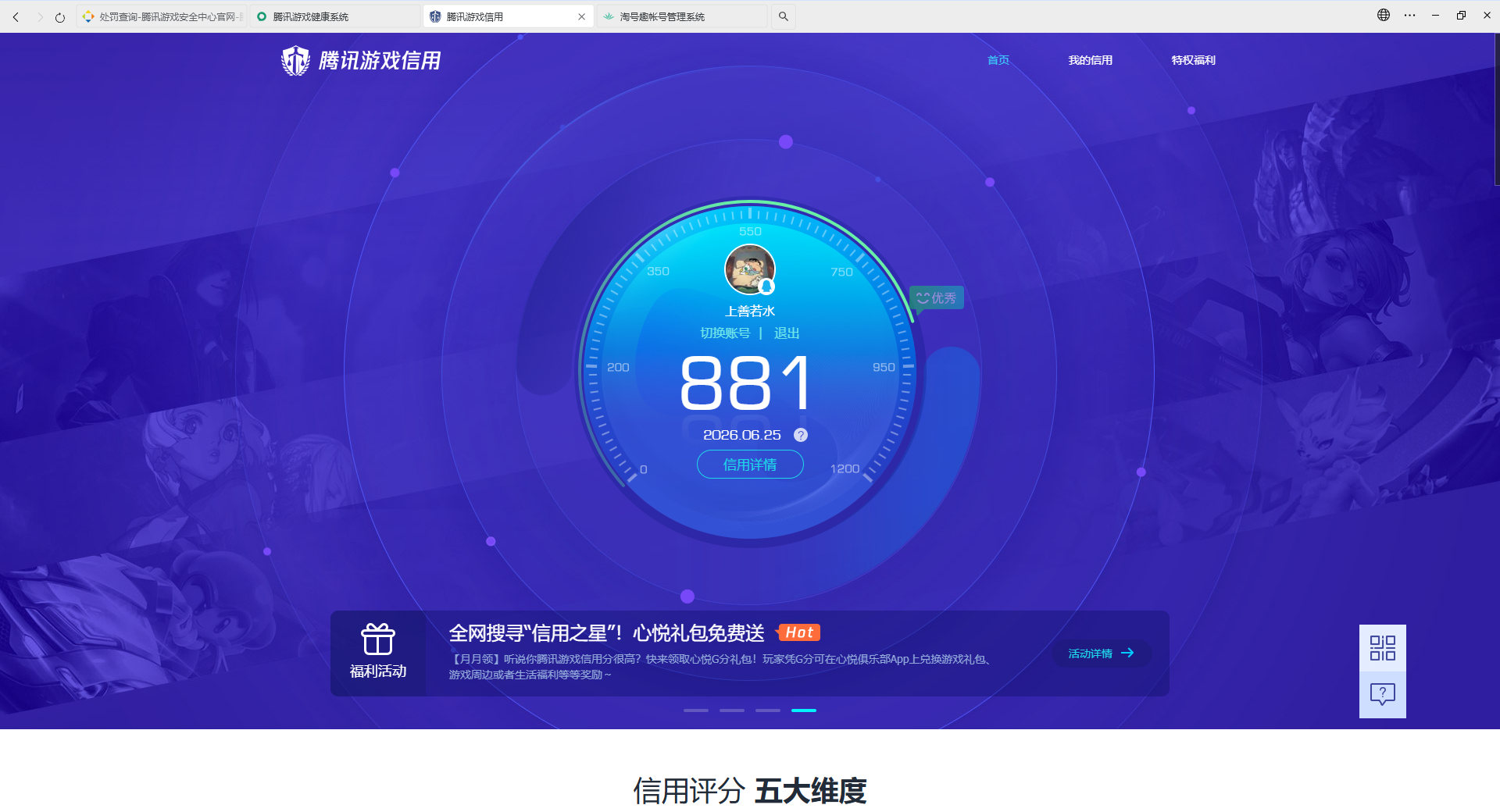This screenshot has height=812, width=1500.
Task: Switch to the 淘号趣帐号管理系统 tab
Action: pos(682,16)
